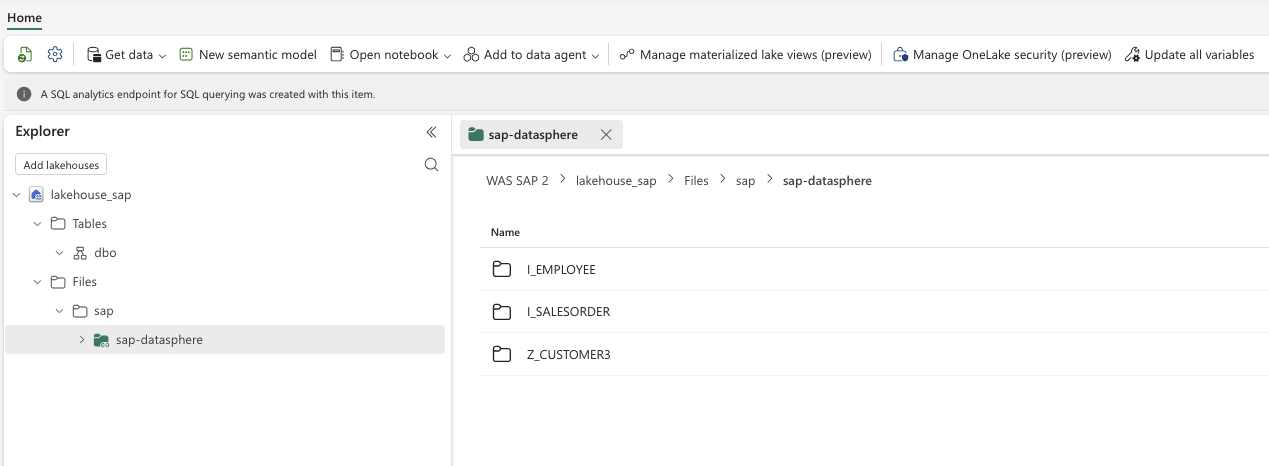
Task: Go to Files in the breadcrumb
Action: tap(696, 181)
